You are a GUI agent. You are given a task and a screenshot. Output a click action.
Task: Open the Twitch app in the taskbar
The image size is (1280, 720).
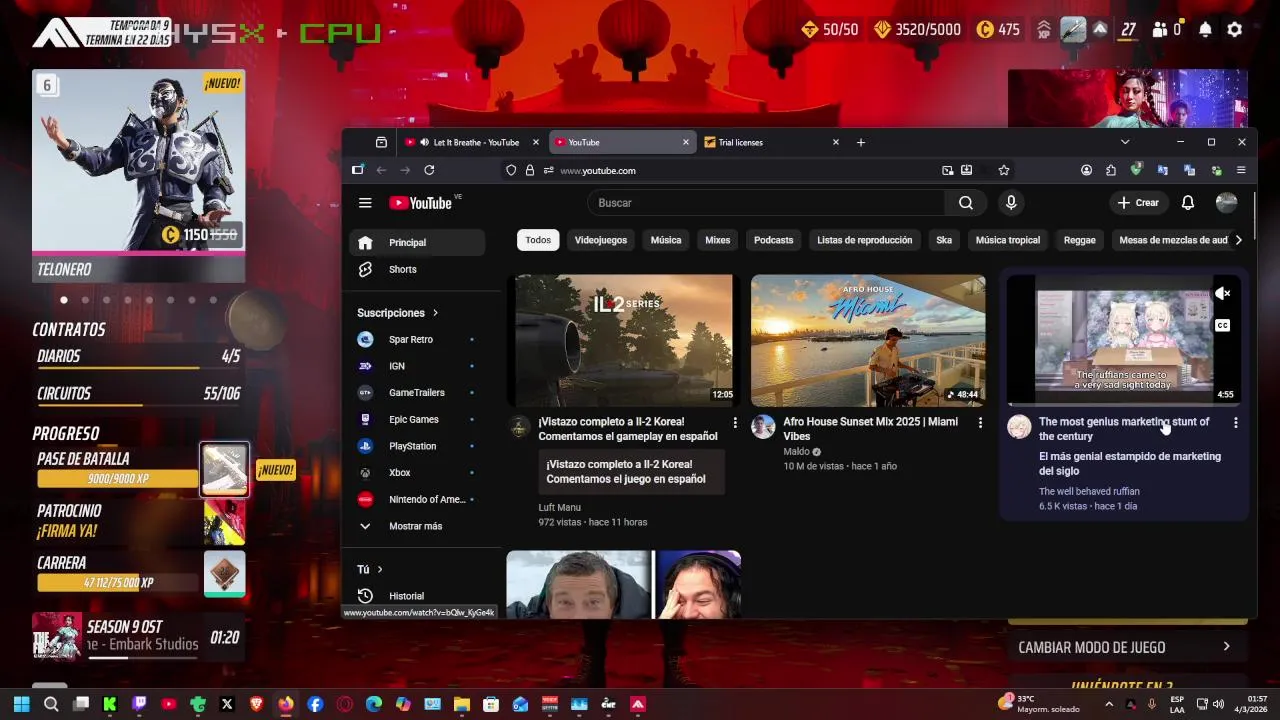tap(140, 704)
